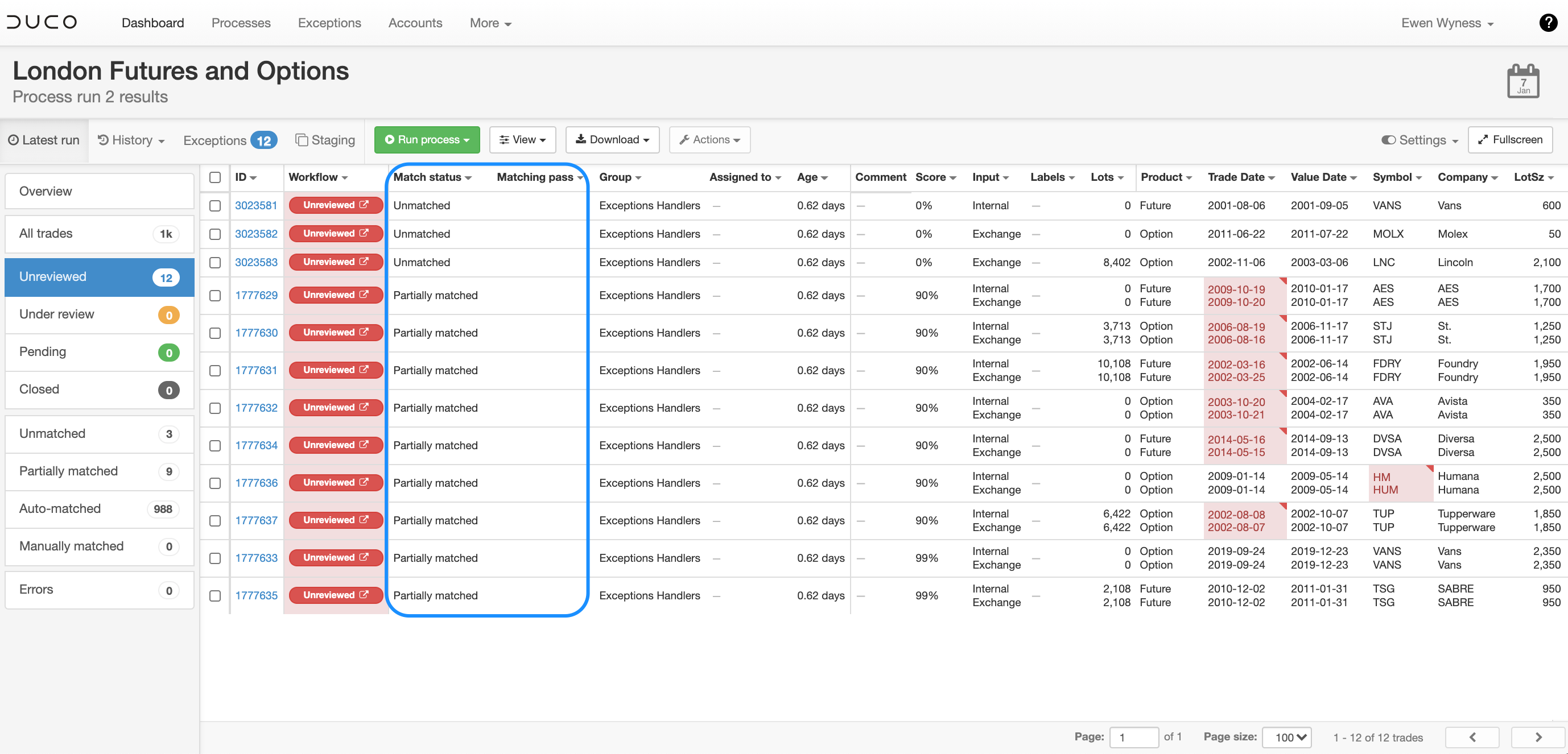Open external link icon on Unreviewed badge for 1777636
The height and width of the screenshot is (754, 1568).
(x=364, y=483)
